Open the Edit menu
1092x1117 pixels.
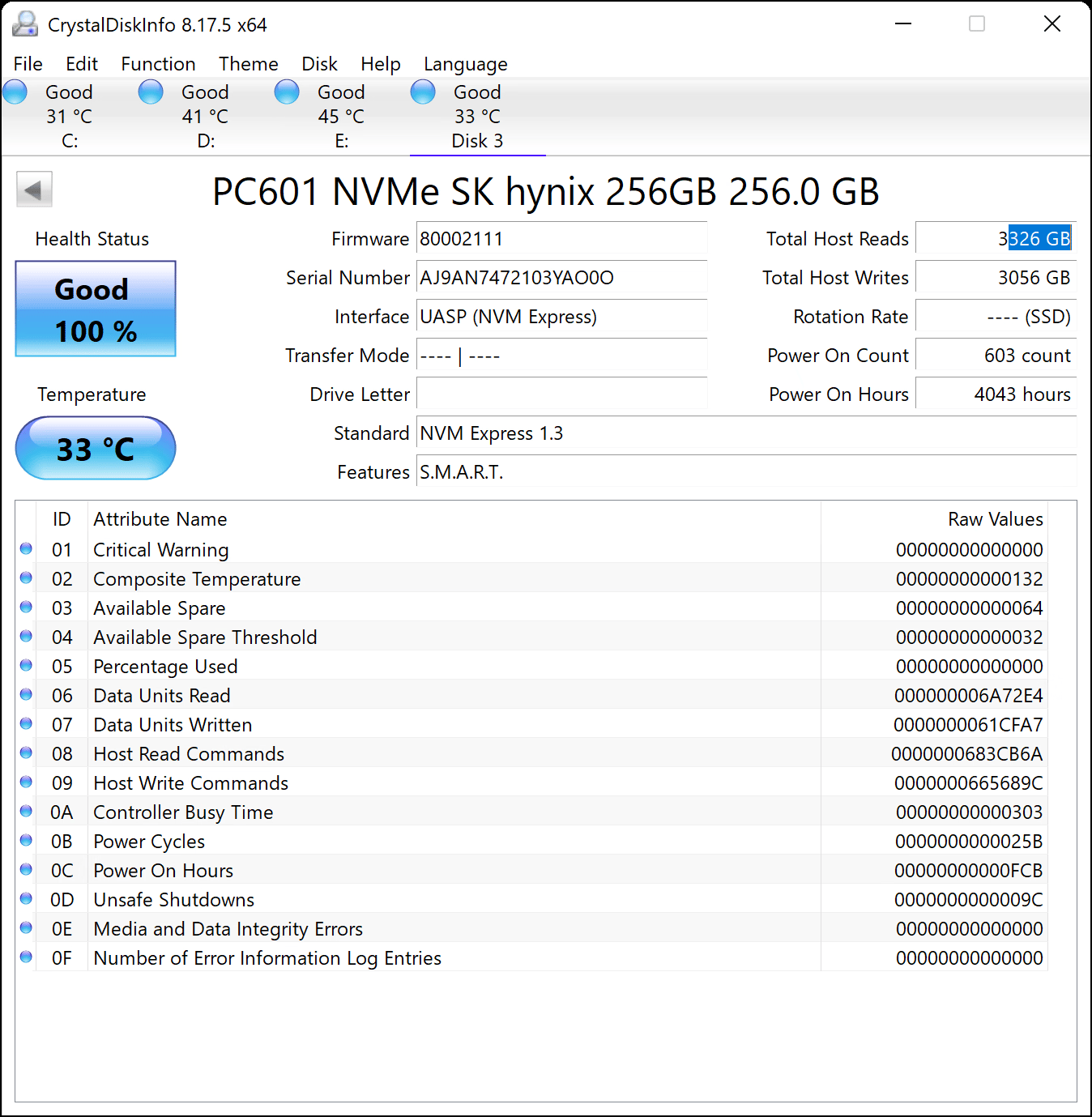click(82, 64)
